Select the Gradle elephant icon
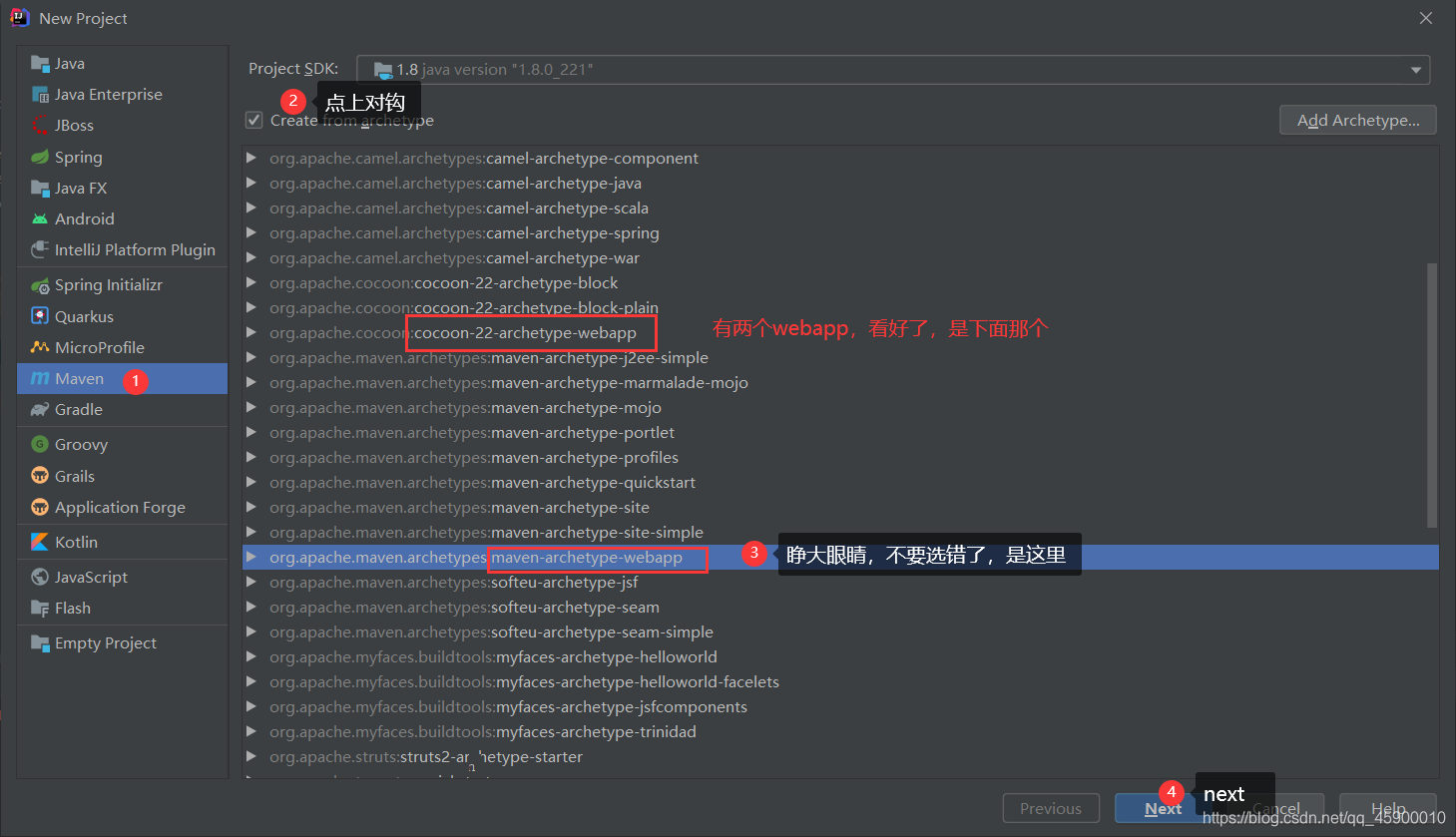This screenshot has width=1456, height=837. pyautogui.click(x=40, y=409)
